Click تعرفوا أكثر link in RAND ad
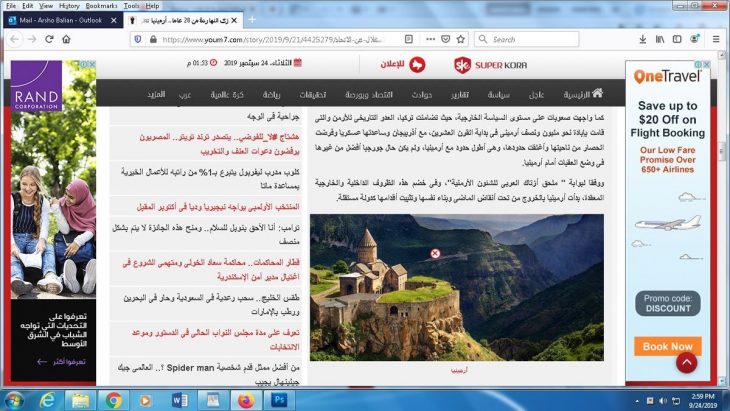This screenshot has height=411, width=730. 62,361
